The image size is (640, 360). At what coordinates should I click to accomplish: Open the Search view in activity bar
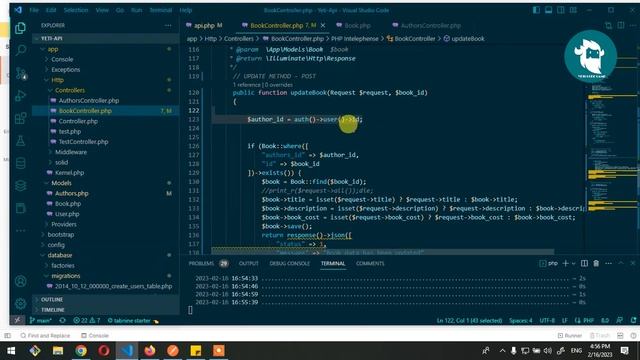(x=20, y=50)
